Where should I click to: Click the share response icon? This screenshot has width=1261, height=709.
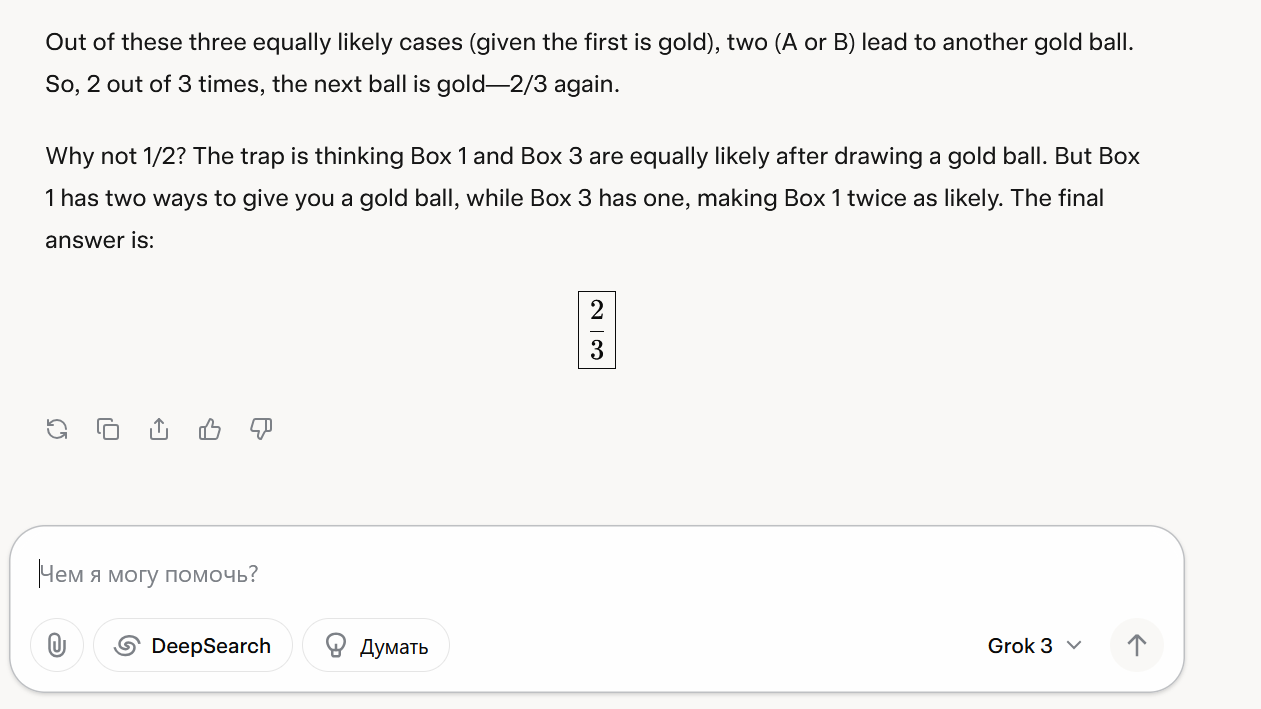coord(159,430)
